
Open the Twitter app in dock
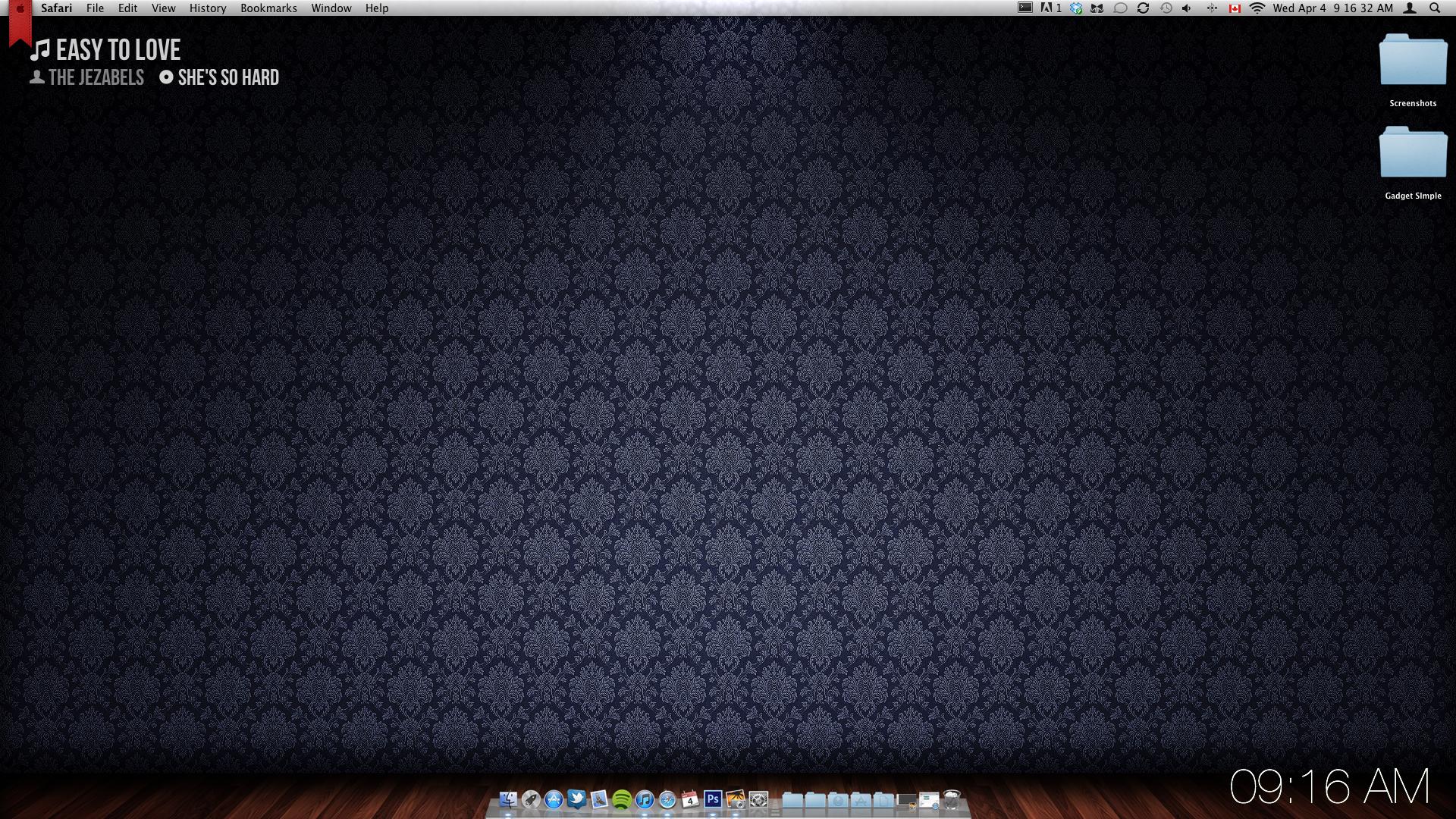(576, 799)
